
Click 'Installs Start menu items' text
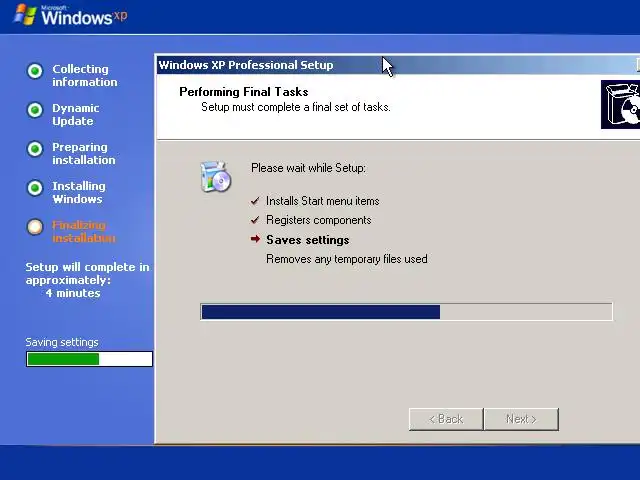322,201
